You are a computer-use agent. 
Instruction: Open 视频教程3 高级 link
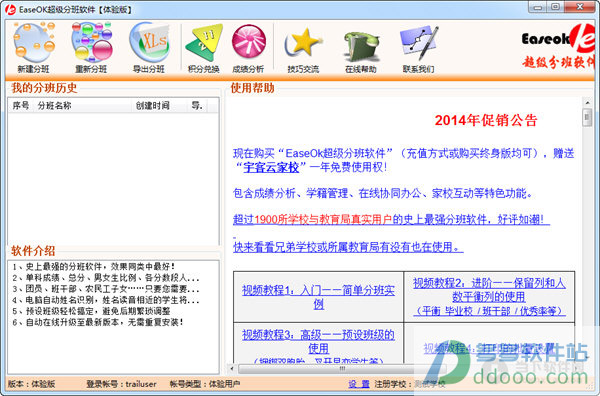(x=318, y=341)
